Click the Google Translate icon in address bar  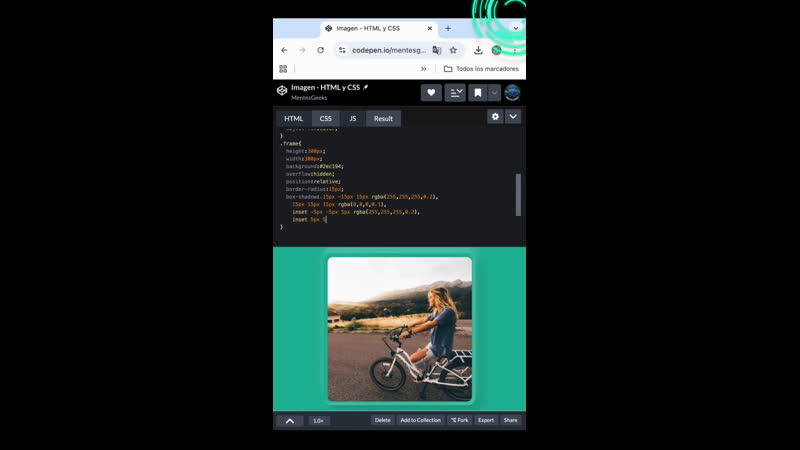click(x=437, y=50)
